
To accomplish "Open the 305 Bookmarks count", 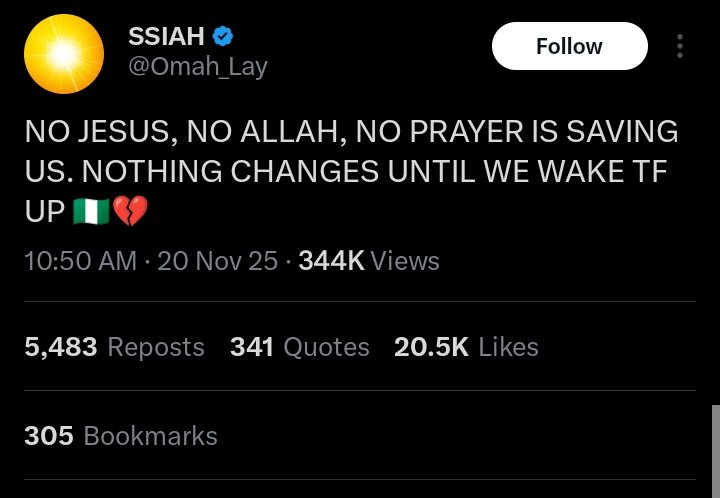I will pyautogui.click(x=120, y=436).
